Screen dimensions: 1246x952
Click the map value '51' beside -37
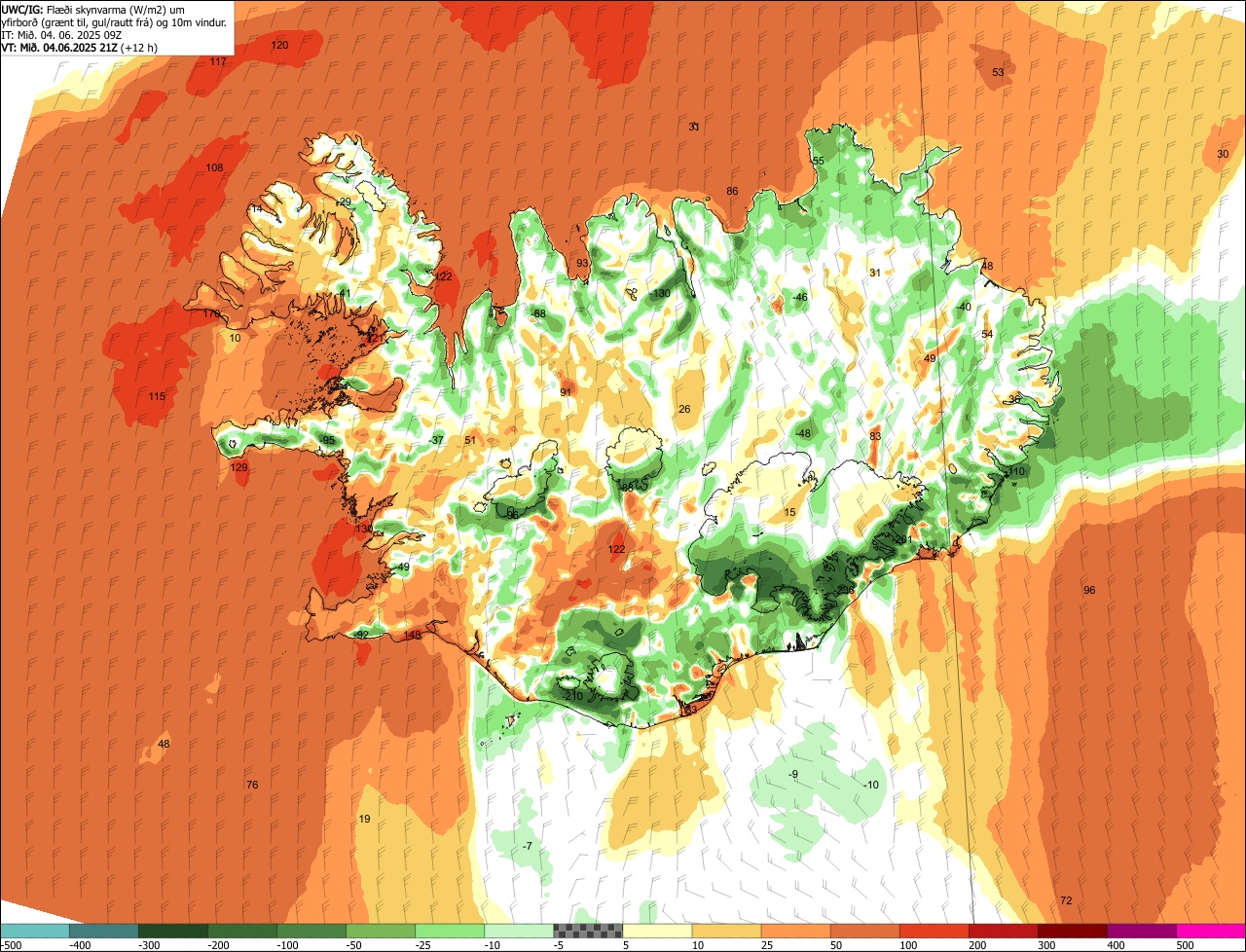[470, 440]
